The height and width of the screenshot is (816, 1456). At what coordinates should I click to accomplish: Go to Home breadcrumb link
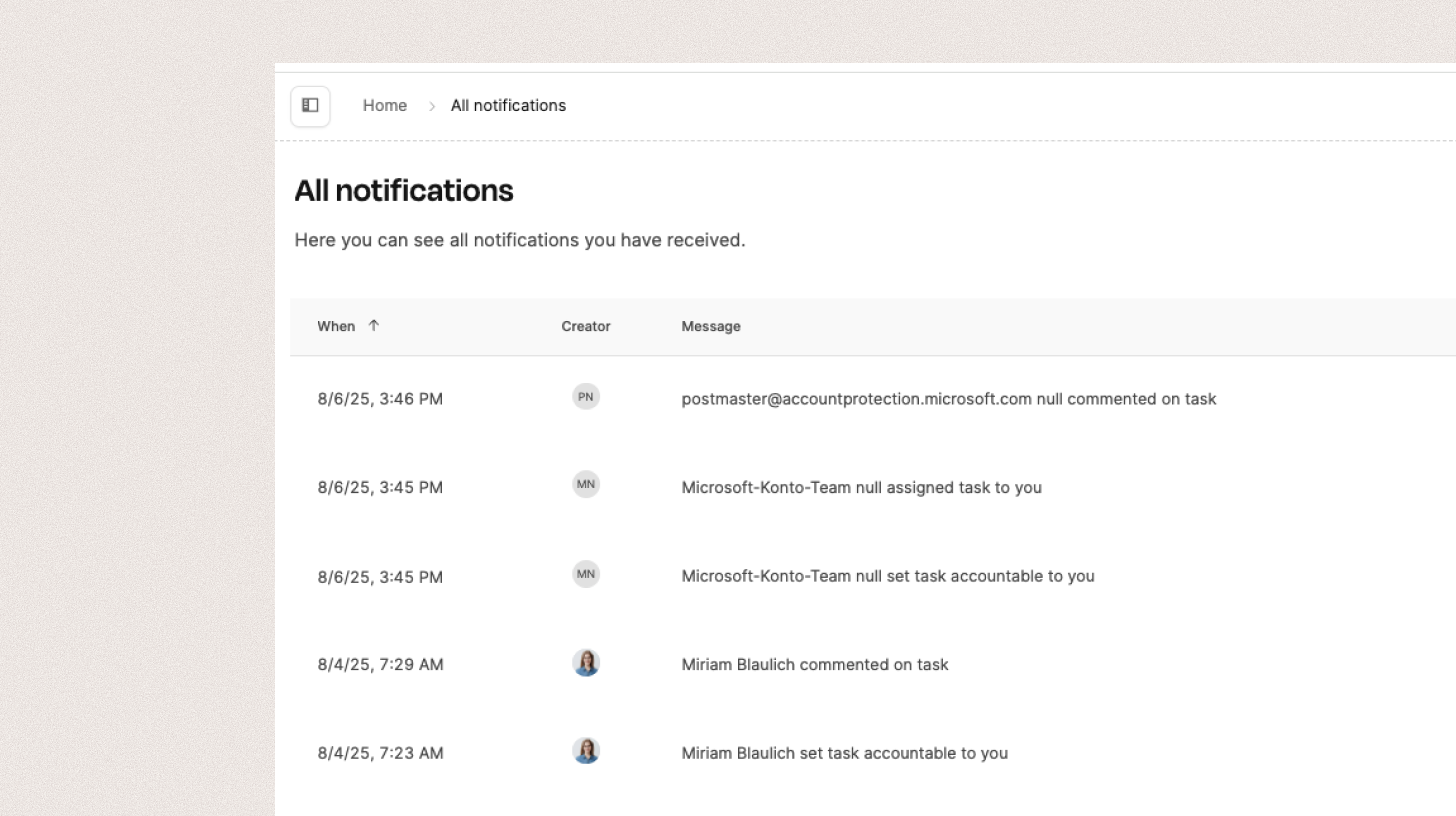385,106
